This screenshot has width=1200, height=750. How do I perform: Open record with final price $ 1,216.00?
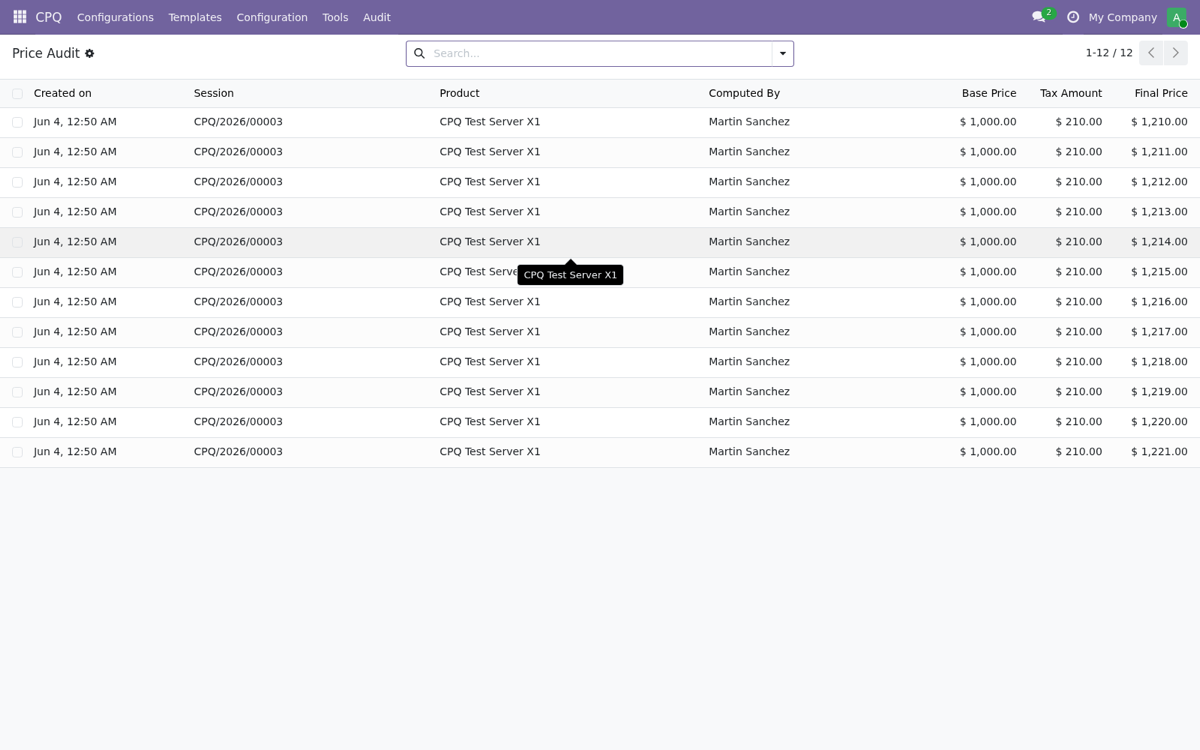pos(600,302)
